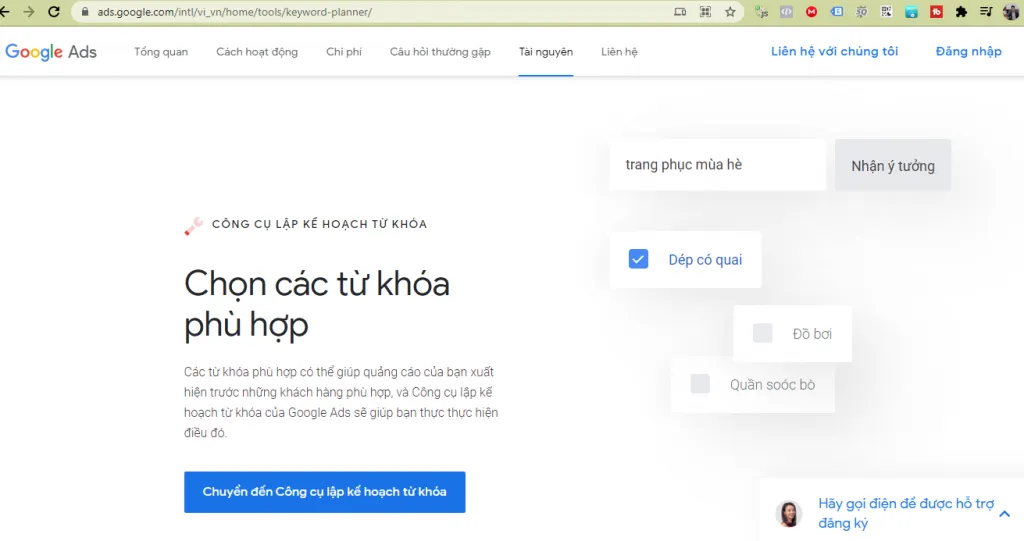
Task: Click the Dép có quai label
Action: click(x=705, y=260)
